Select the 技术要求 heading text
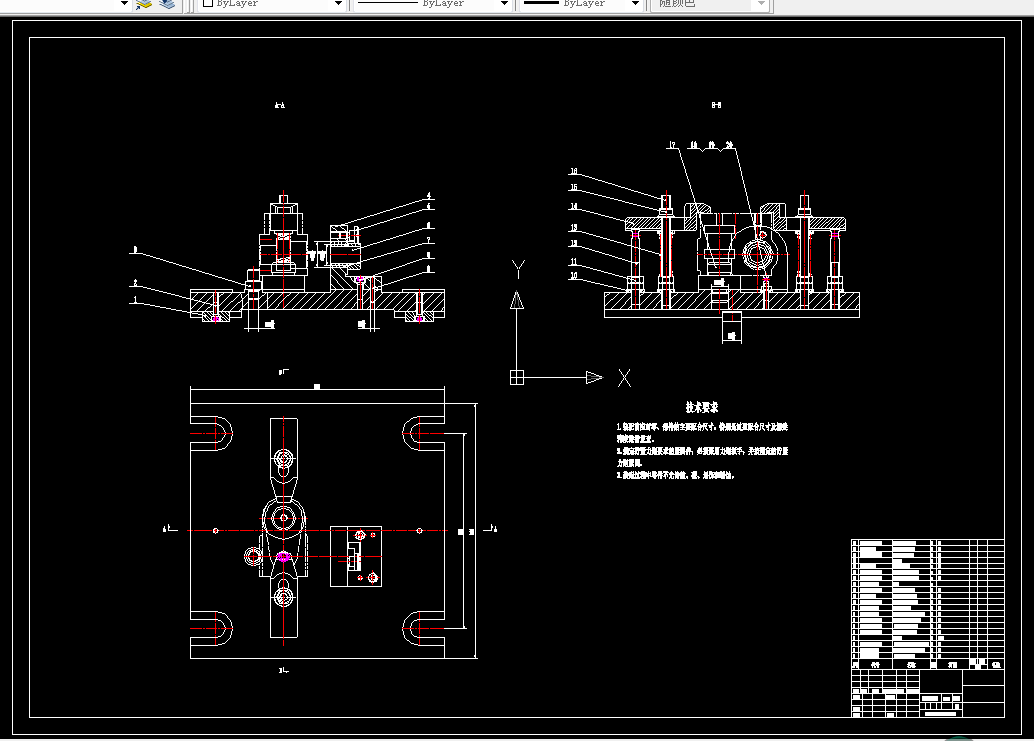The image size is (1034, 741). click(x=702, y=407)
